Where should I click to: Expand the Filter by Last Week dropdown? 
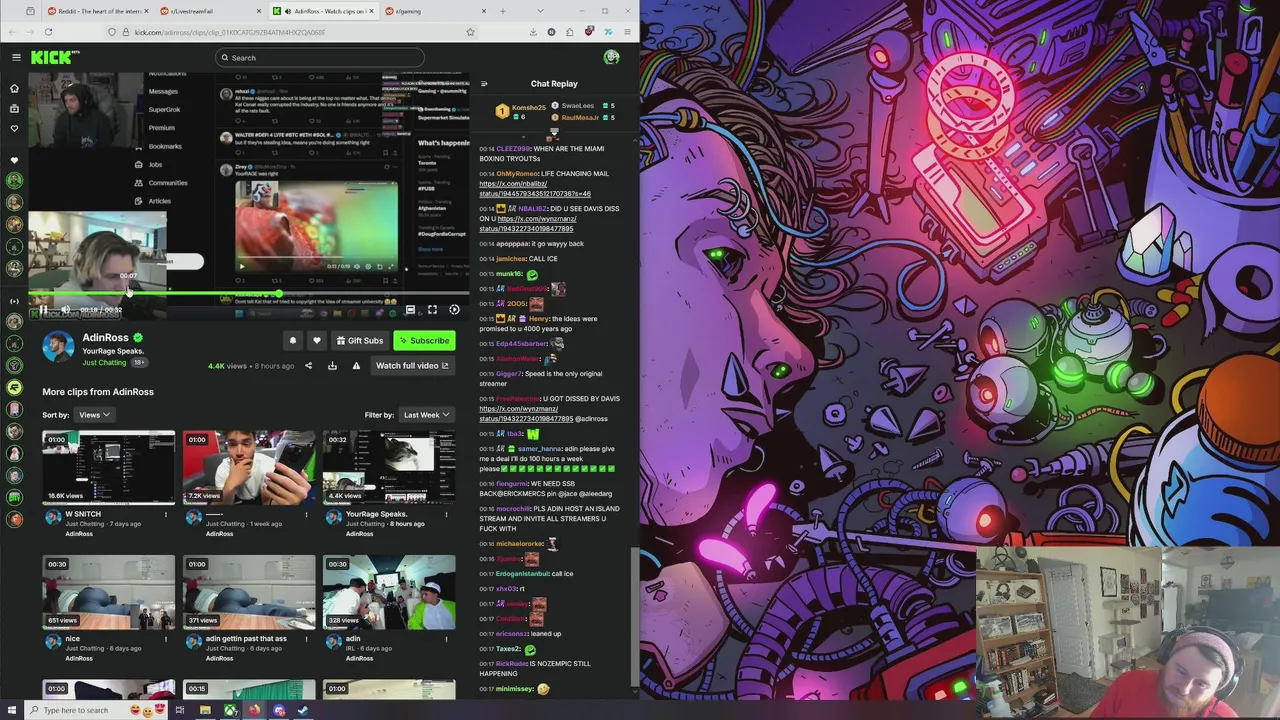pyautogui.click(x=427, y=415)
